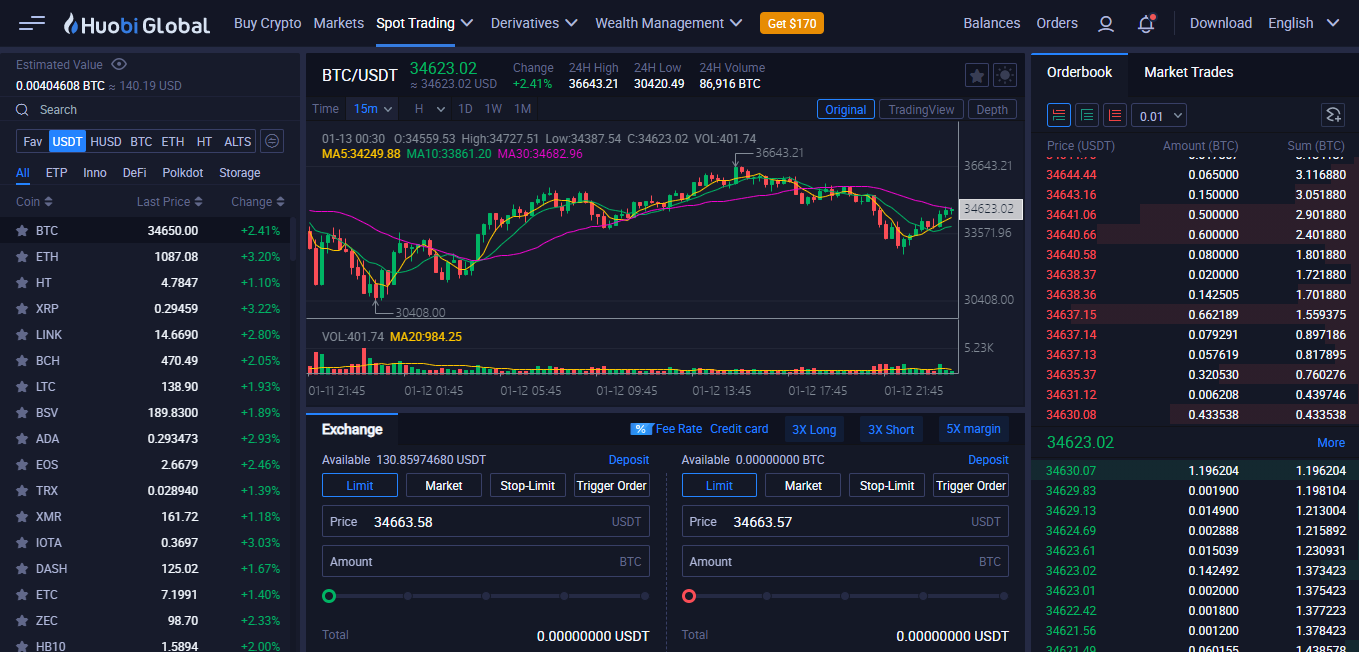This screenshot has height=652, width=1359.
Task: Click the user account profile icon
Action: point(1105,23)
